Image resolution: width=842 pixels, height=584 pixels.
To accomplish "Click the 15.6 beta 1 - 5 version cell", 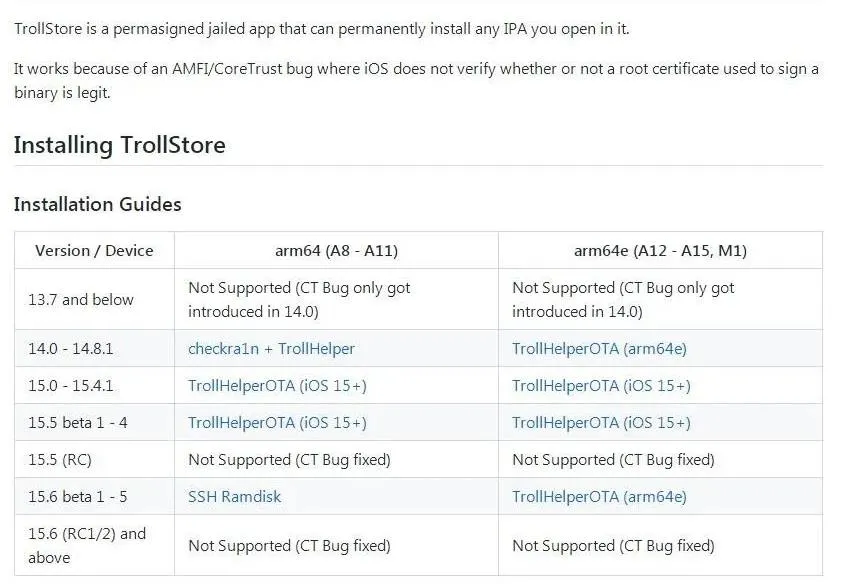I will [x=95, y=497].
